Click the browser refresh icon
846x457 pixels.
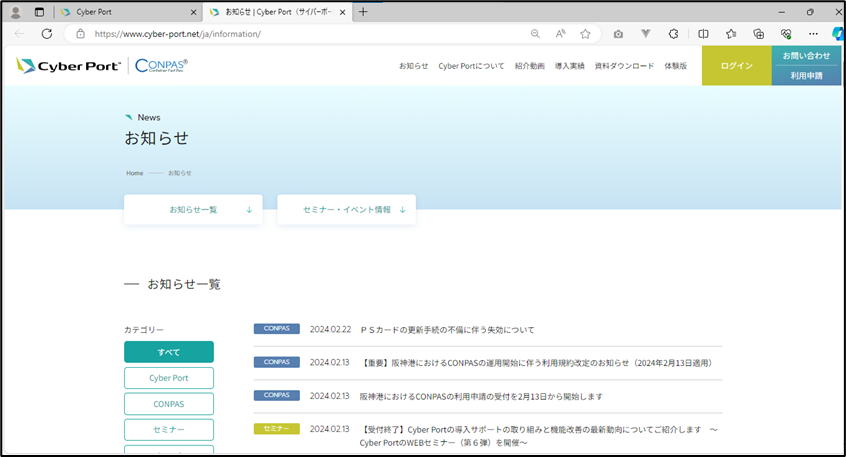46,33
